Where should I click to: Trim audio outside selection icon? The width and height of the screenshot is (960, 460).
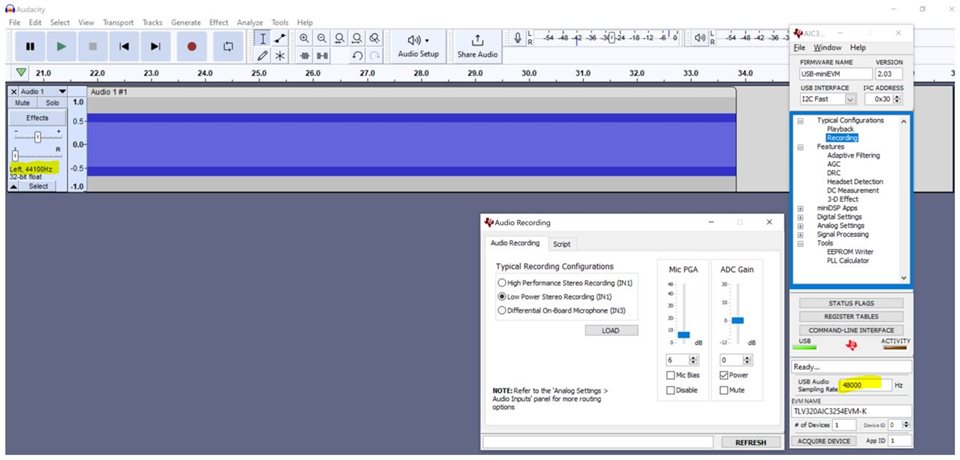point(304,56)
